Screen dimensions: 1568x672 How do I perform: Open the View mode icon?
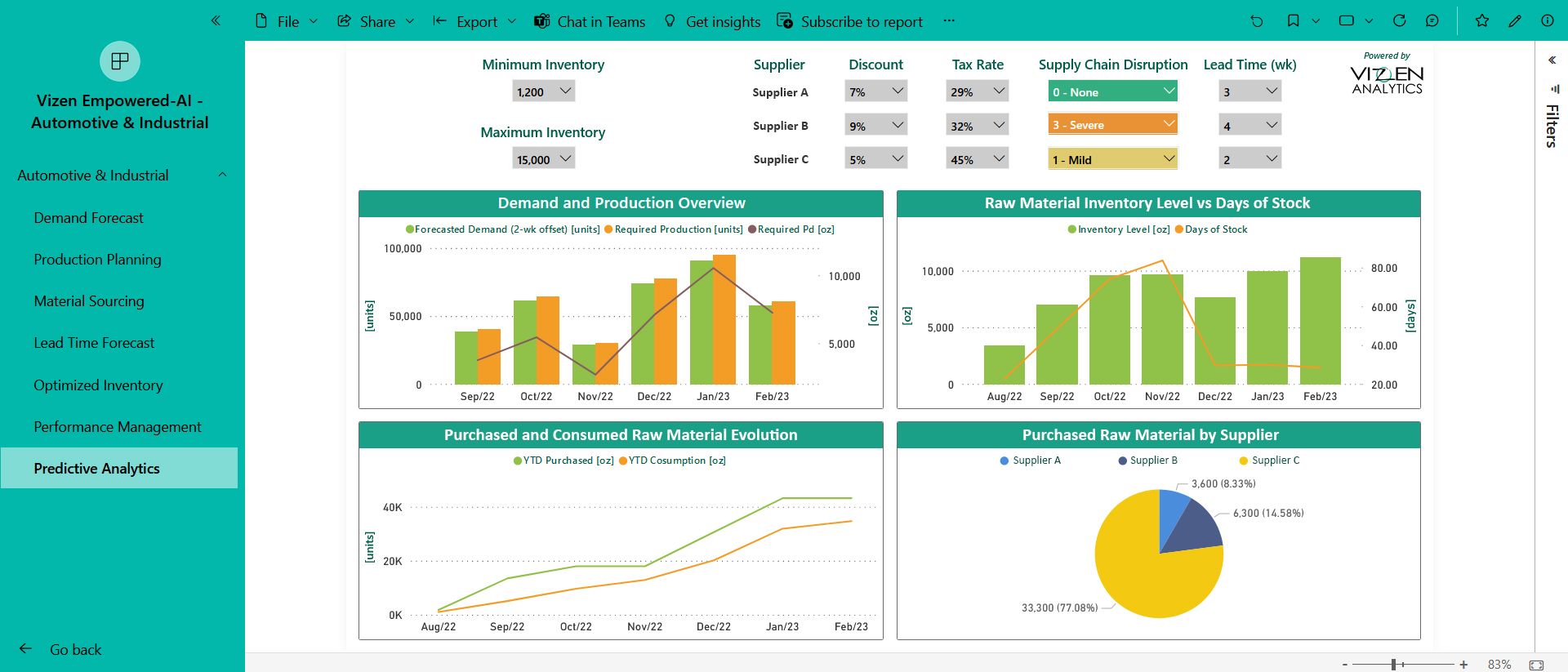click(1347, 21)
